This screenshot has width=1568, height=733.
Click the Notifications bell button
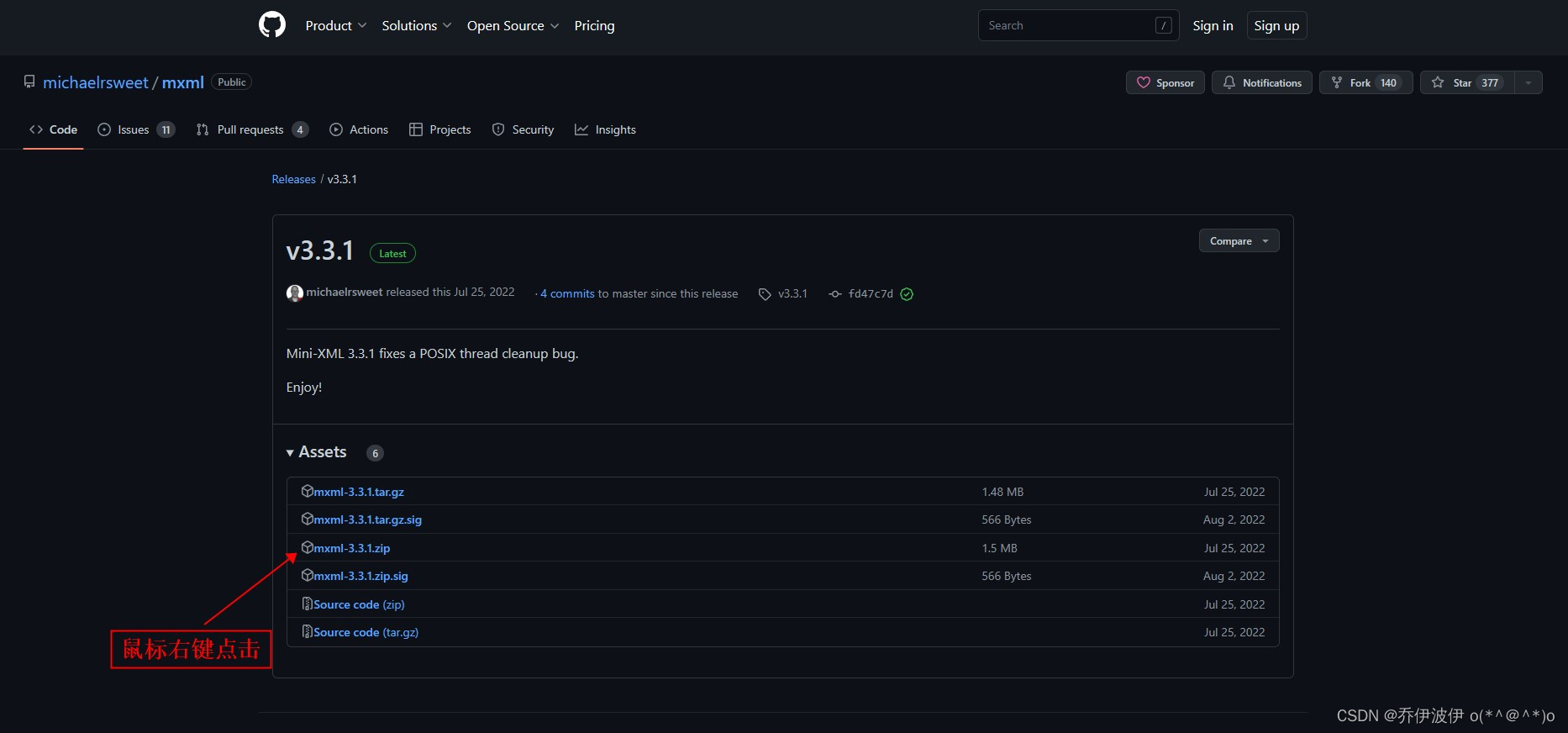(1261, 82)
